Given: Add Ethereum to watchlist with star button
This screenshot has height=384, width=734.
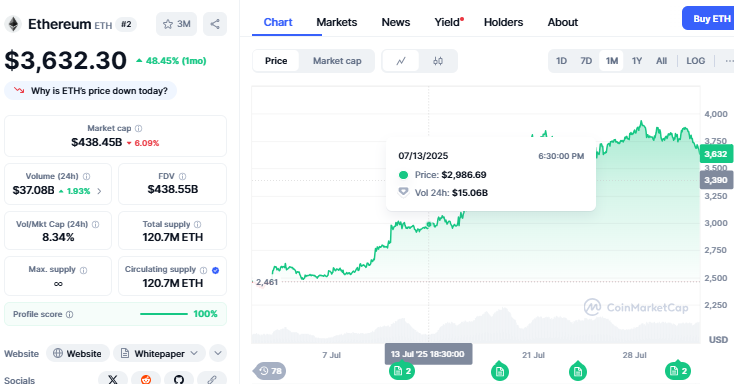Looking at the screenshot, I should pos(176,24).
